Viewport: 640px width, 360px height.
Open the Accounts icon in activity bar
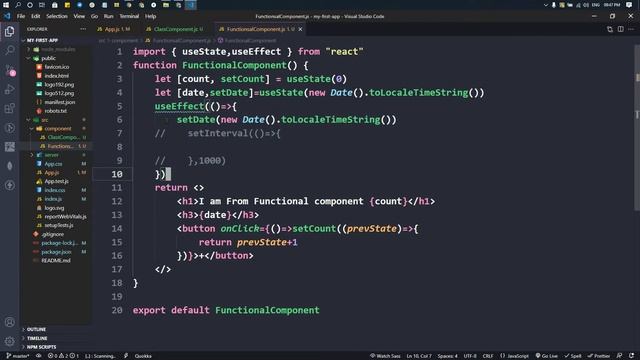coord(9,322)
